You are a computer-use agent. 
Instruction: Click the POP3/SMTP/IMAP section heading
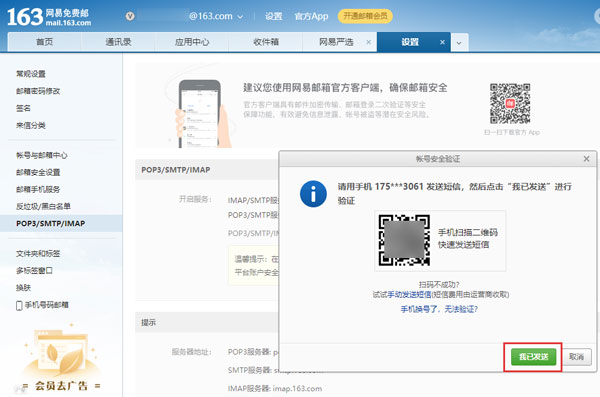coord(176,170)
